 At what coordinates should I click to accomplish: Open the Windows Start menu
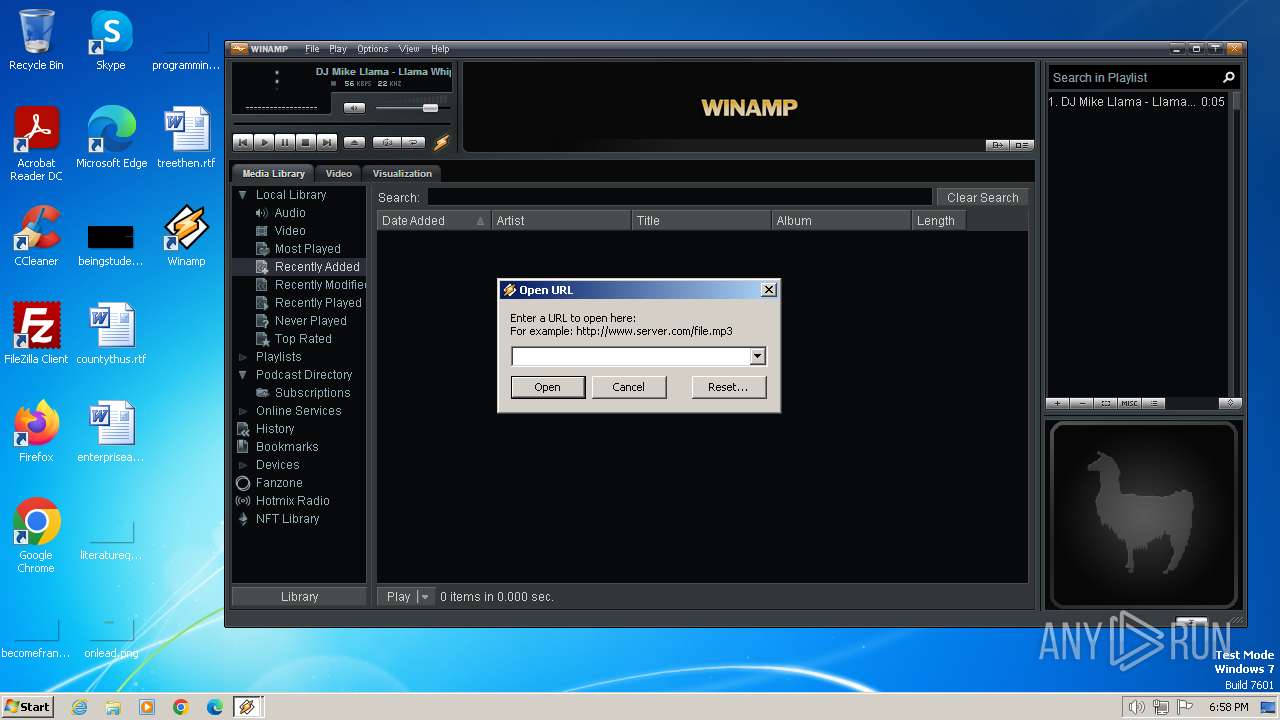[27, 706]
